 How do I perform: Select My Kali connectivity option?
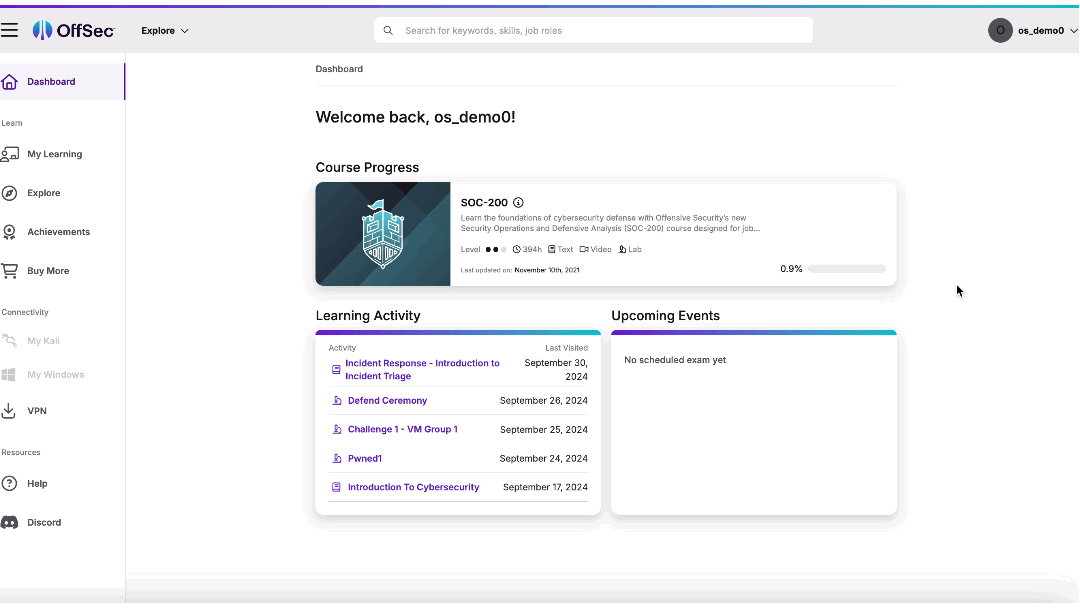43,341
